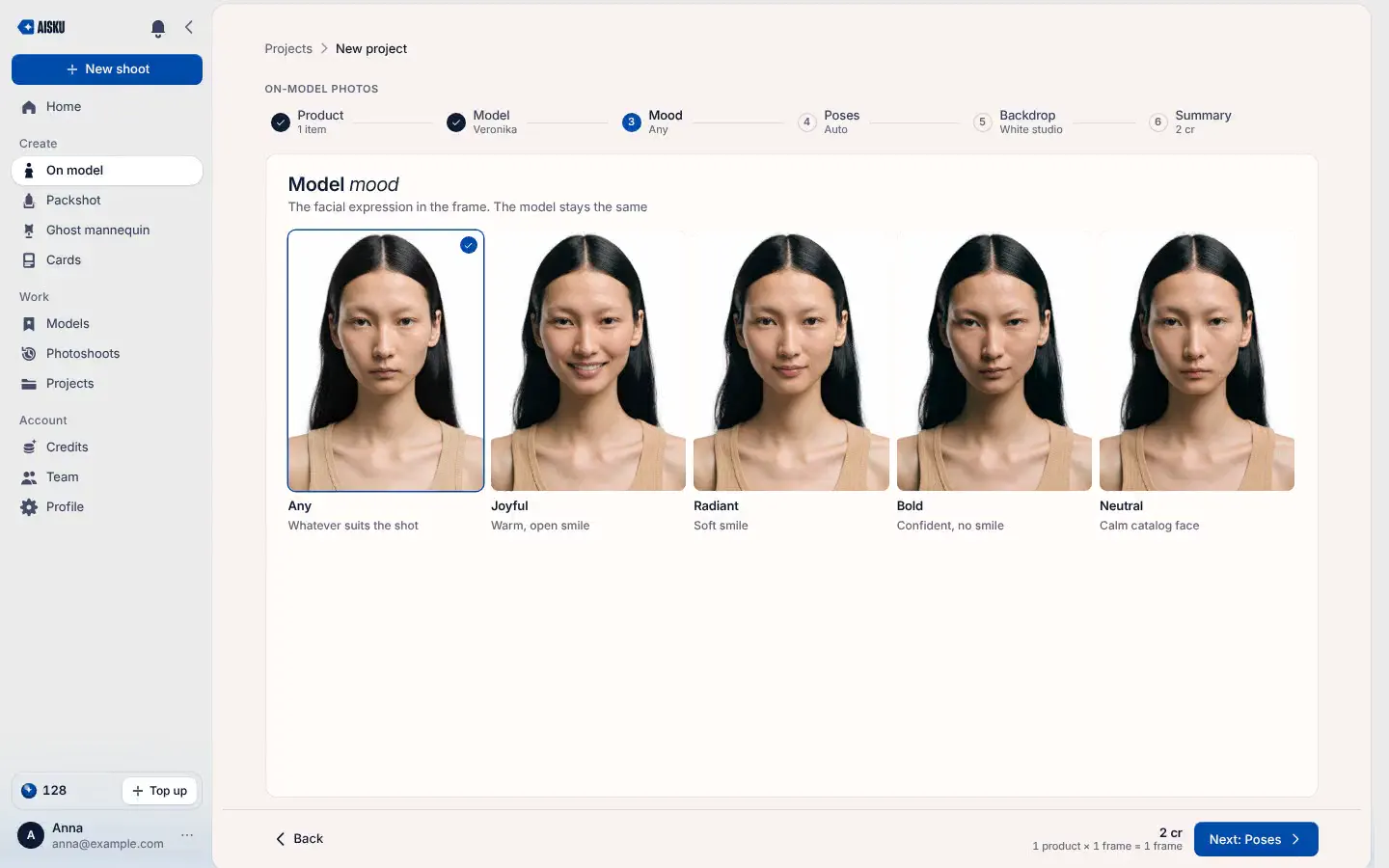Image resolution: width=1389 pixels, height=868 pixels.
Task: Click anna@example.com email text
Action: 108,844
